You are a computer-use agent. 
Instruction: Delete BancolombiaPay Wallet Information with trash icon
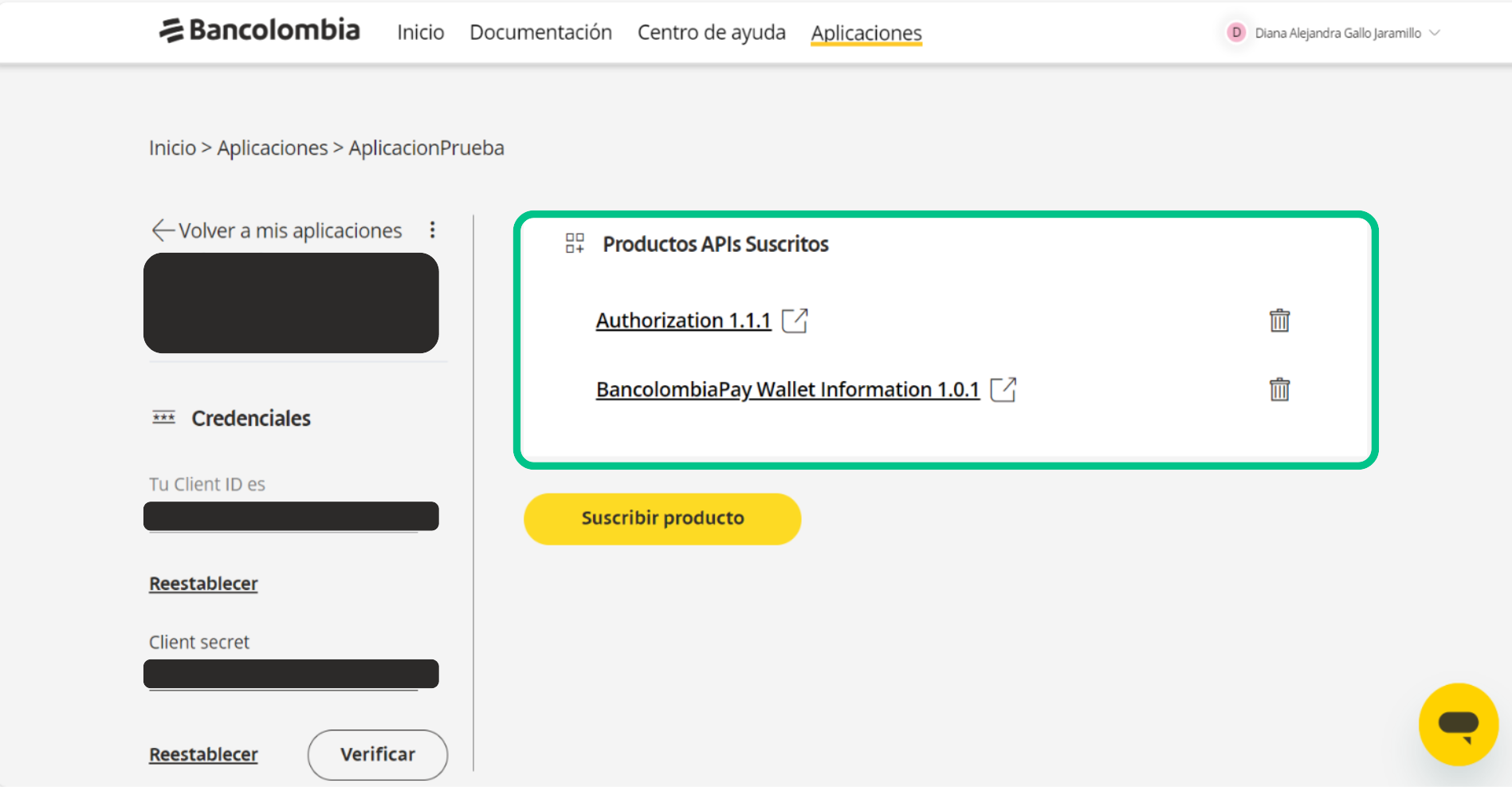coord(1279,390)
